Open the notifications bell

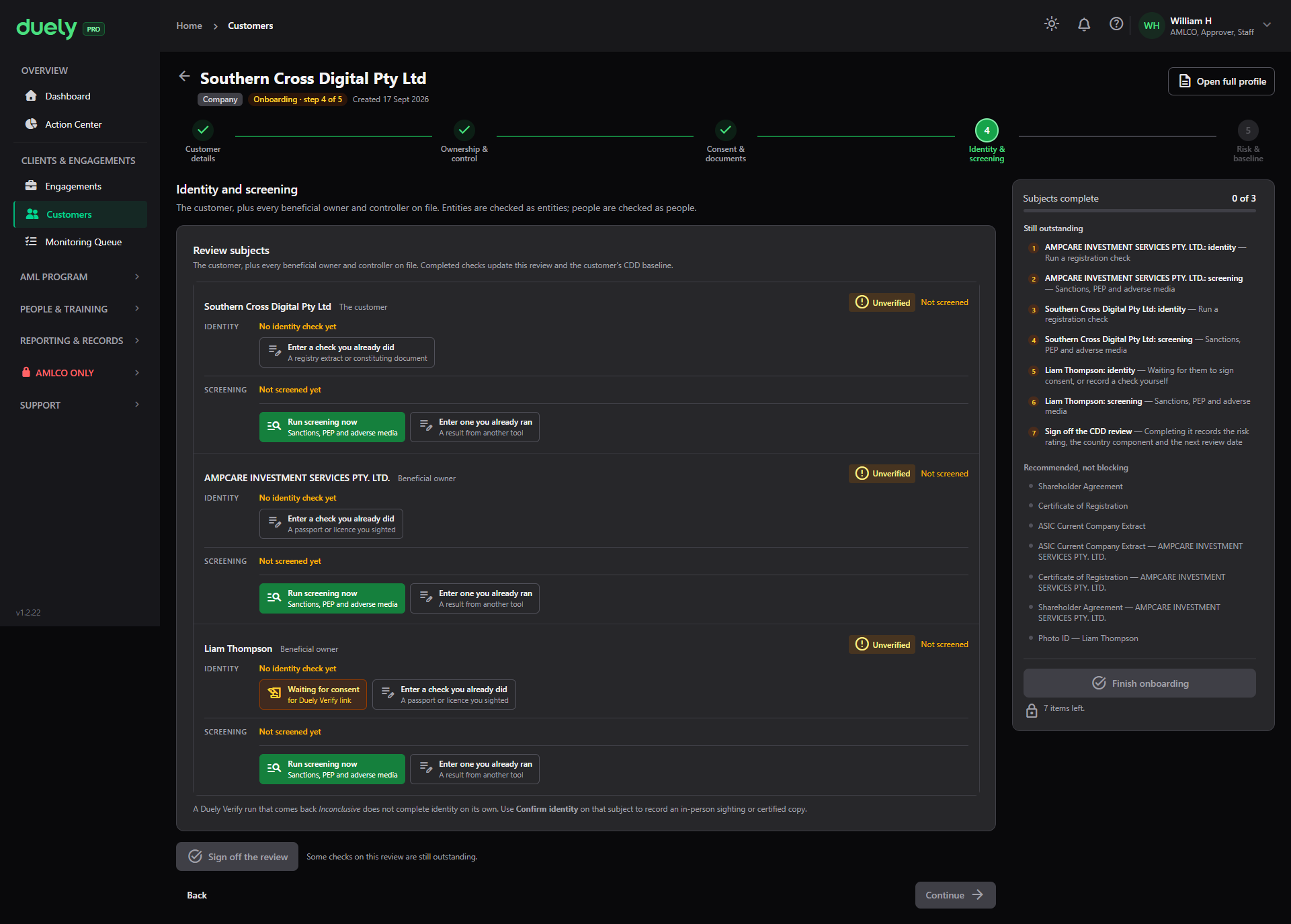point(1084,24)
